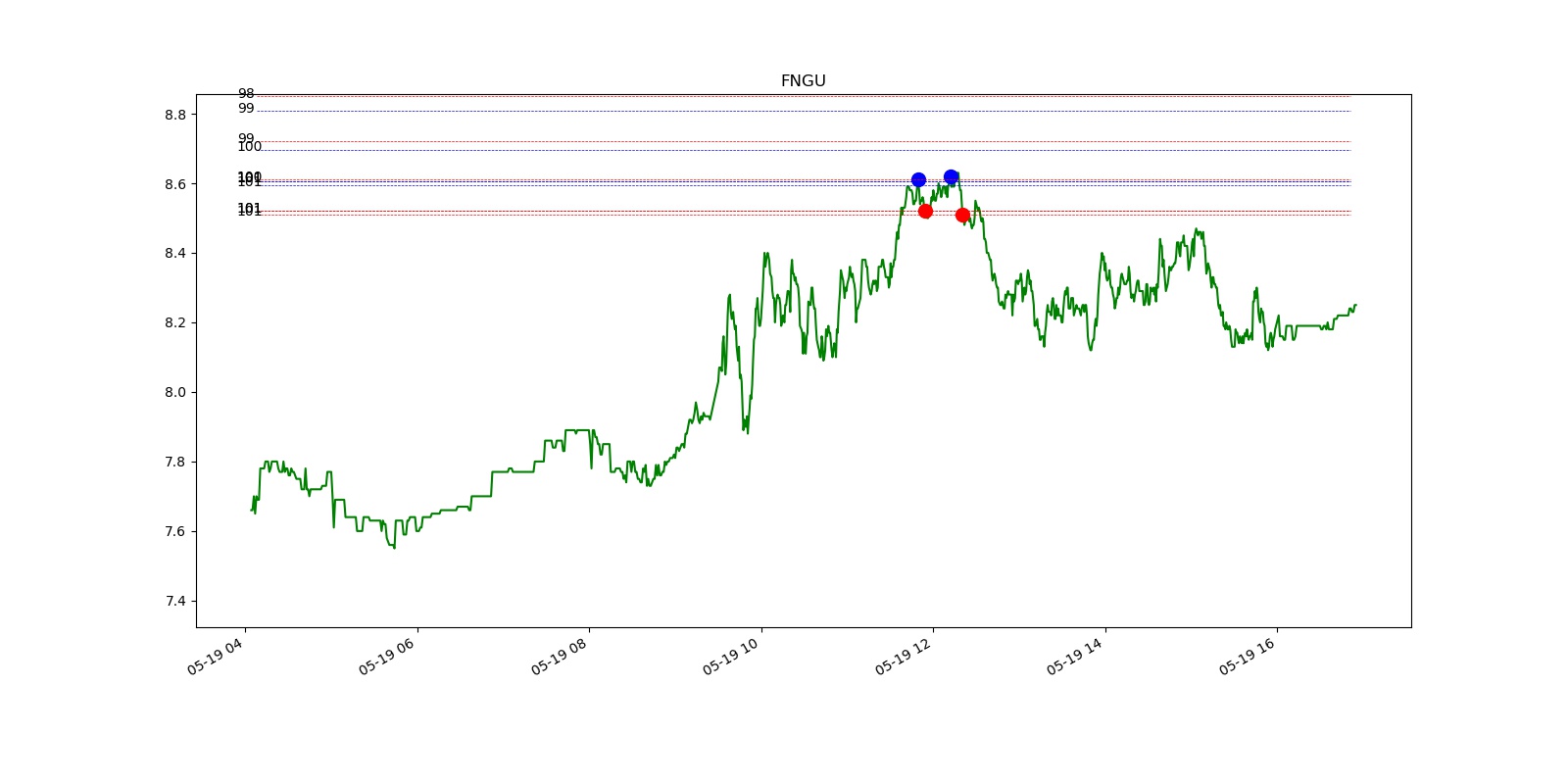
Task: Click the earlier blue marker before 12:00
Action: tap(918, 179)
